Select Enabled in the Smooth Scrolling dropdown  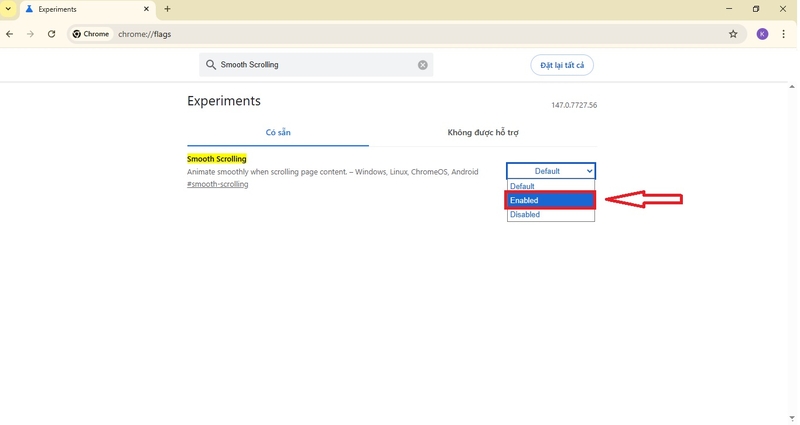tap(551, 200)
